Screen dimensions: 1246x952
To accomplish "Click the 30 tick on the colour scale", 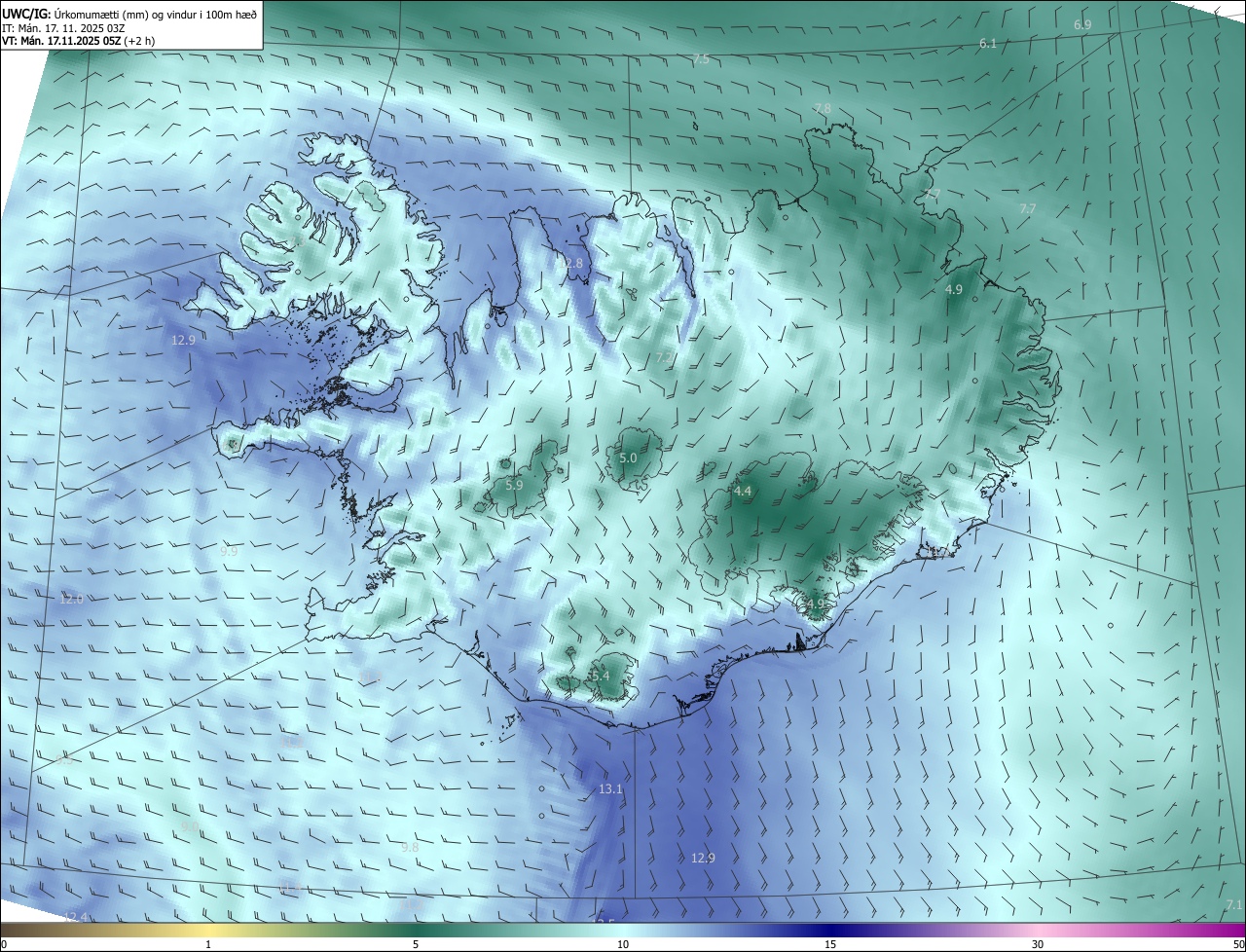I will point(1038,944).
